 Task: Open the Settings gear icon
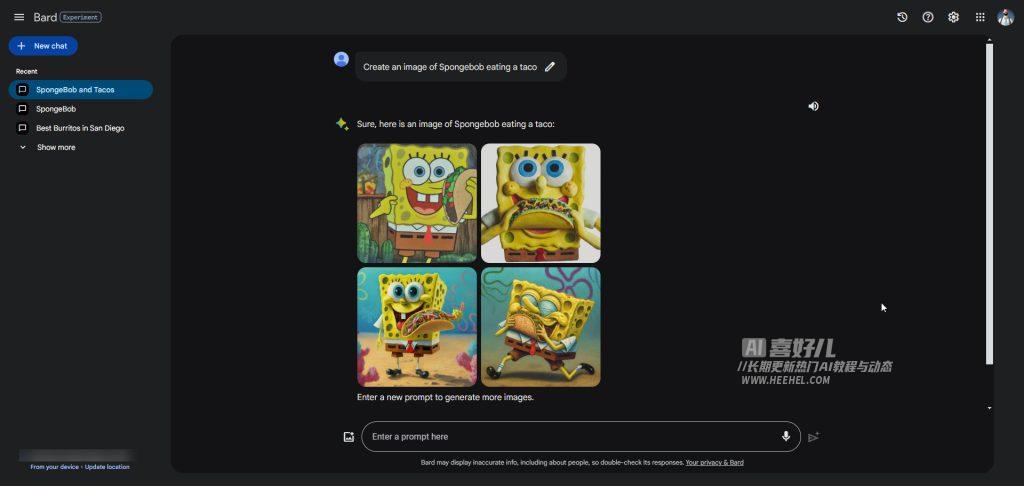953,18
